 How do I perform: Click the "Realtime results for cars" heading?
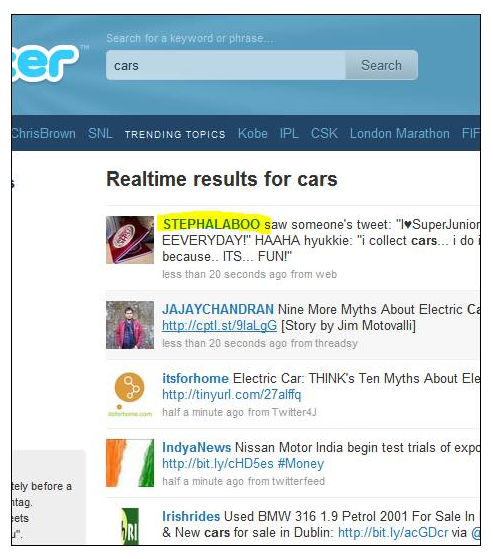(x=222, y=179)
